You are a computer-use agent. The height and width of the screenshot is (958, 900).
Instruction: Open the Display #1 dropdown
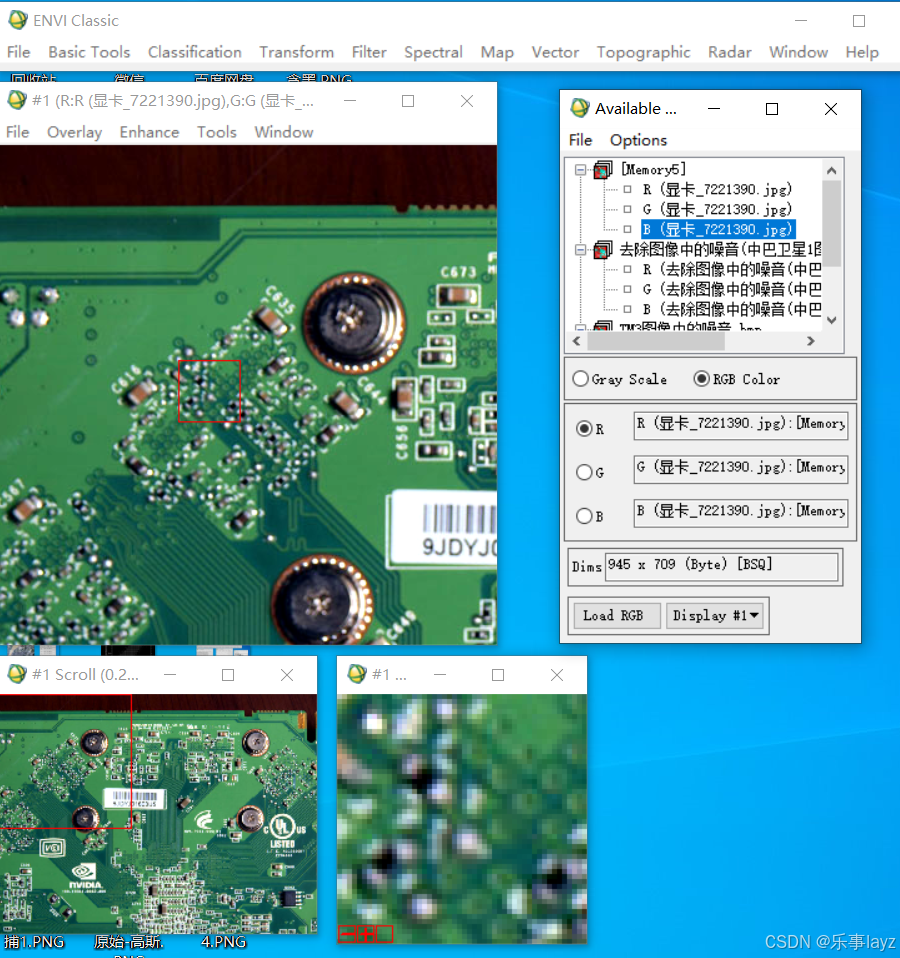pos(715,616)
